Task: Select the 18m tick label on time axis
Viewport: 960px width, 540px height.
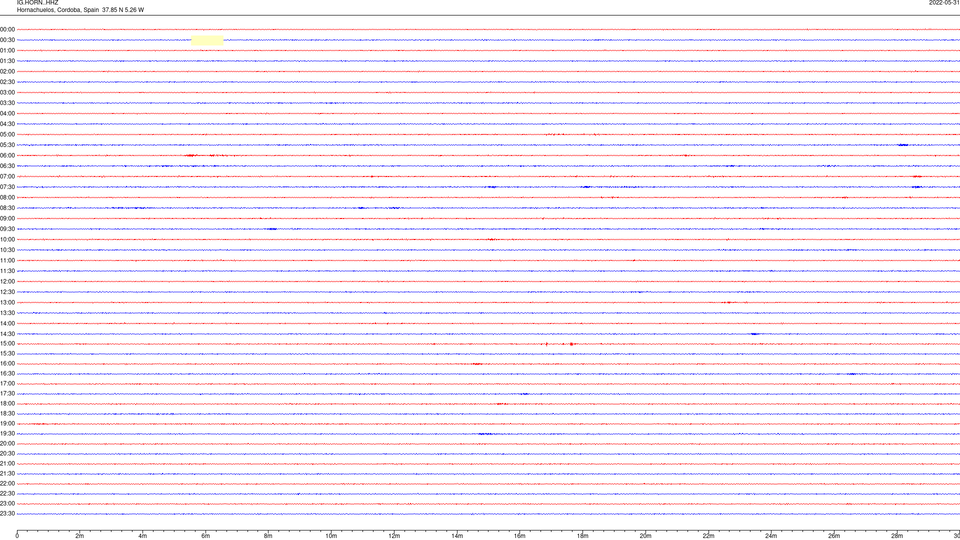Action: click(582, 536)
